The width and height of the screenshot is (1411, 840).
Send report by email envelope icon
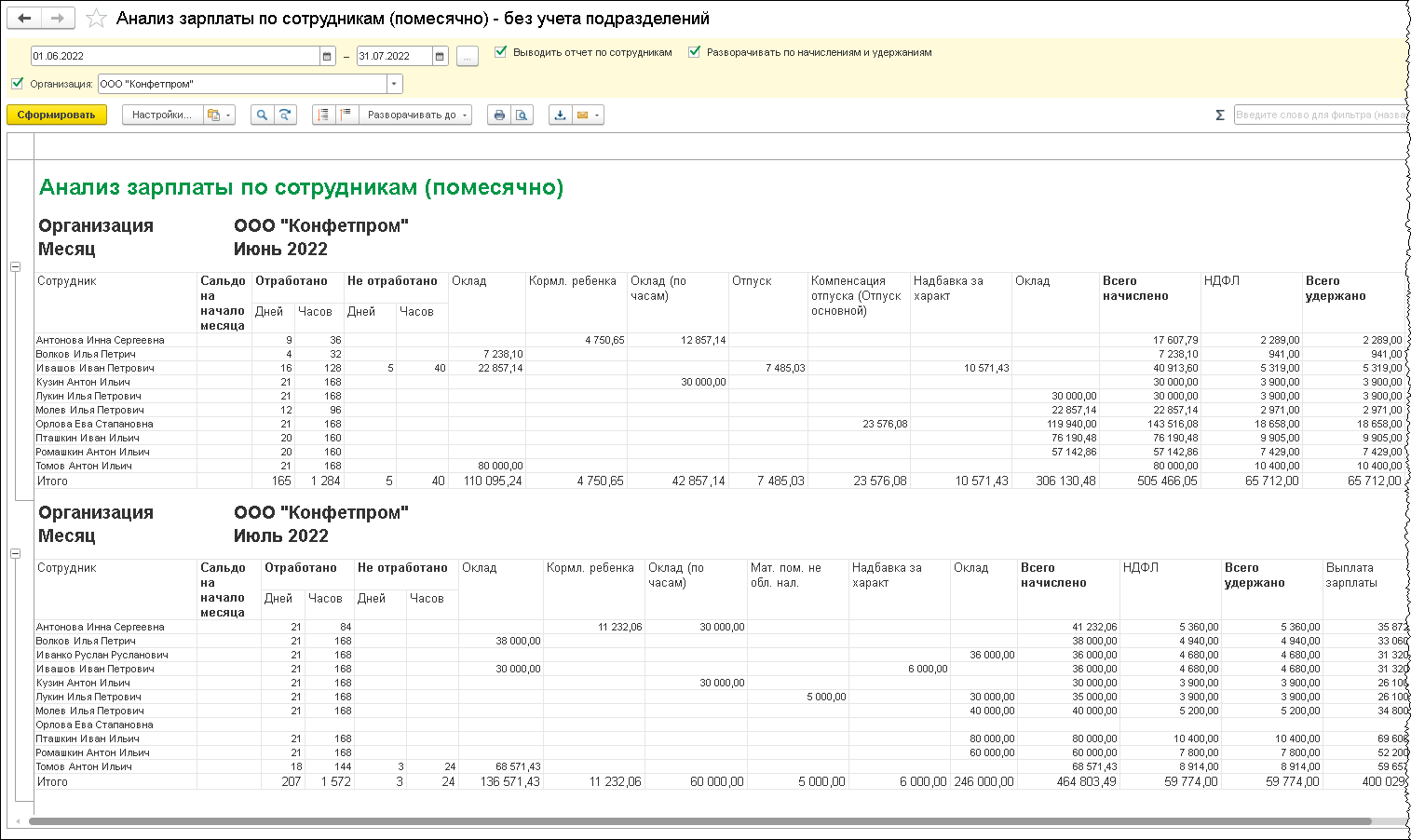click(x=582, y=115)
